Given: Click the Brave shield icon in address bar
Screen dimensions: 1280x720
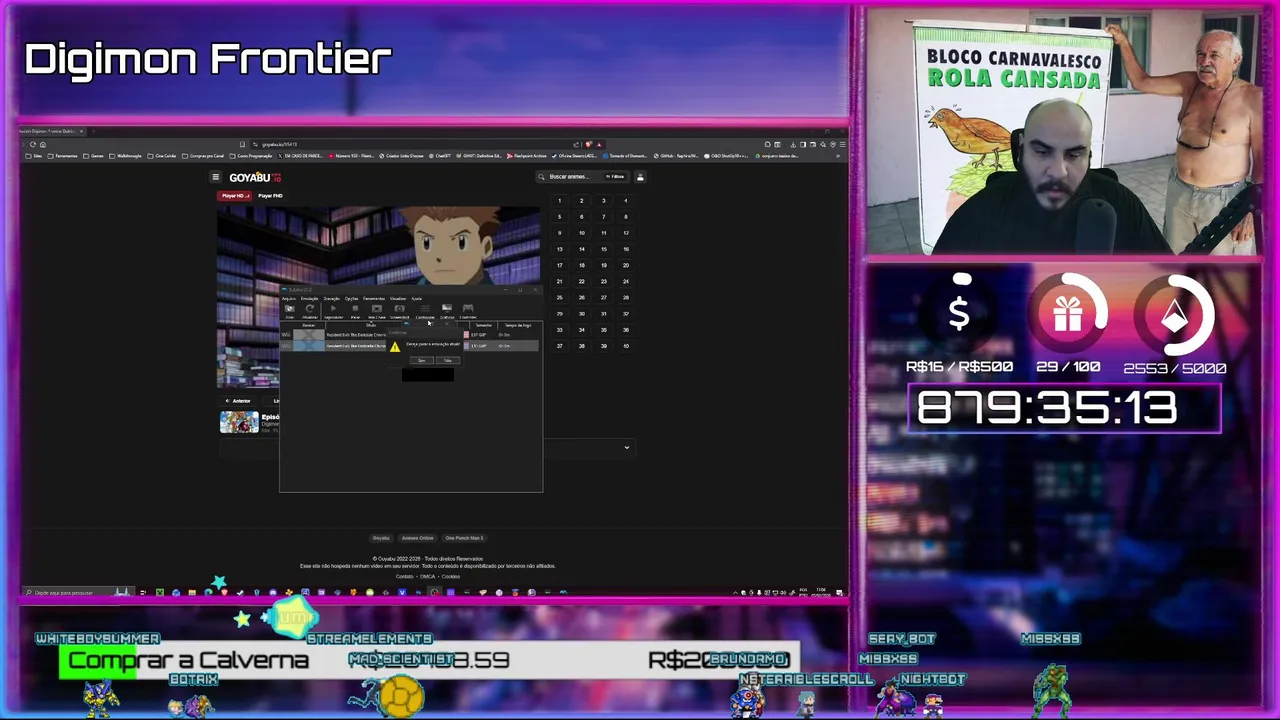Looking at the screenshot, I should 589,144.
